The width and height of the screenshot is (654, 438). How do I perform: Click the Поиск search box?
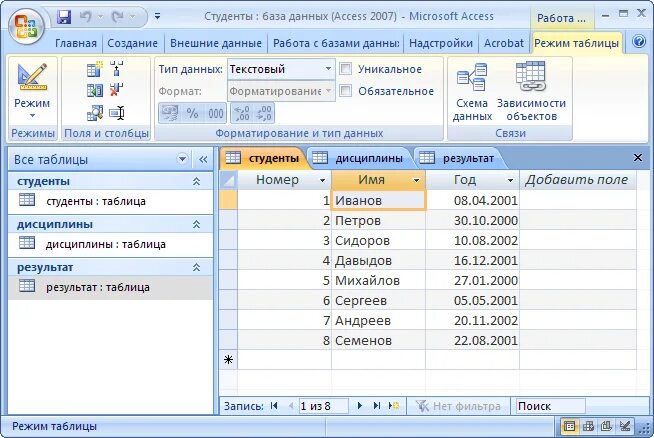click(550, 406)
